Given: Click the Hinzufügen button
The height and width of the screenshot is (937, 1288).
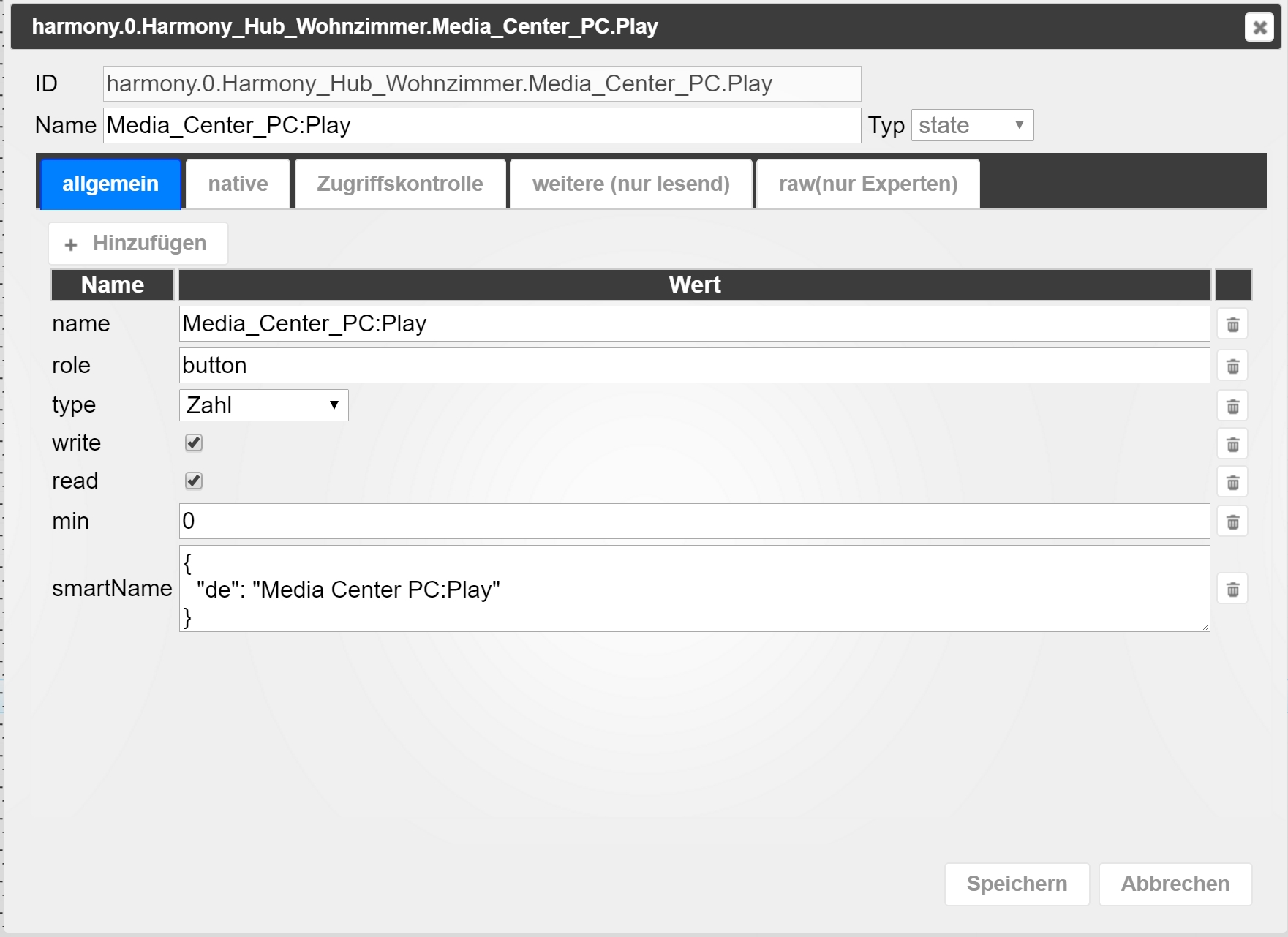Looking at the screenshot, I should click(138, 244).
